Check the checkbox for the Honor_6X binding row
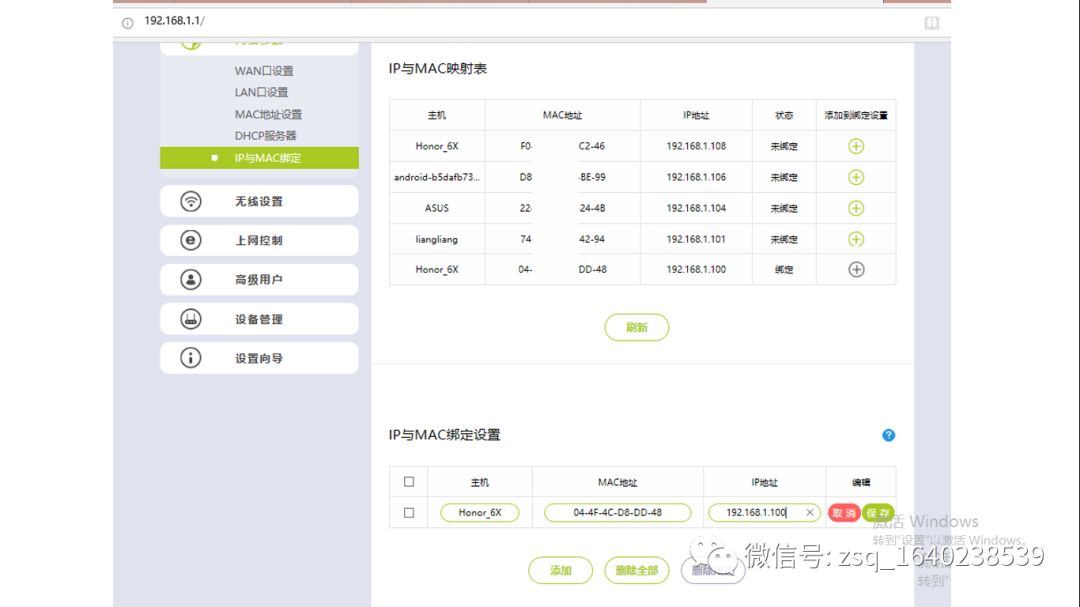Viewport: 1080px width, 607px height. (408, 512)
